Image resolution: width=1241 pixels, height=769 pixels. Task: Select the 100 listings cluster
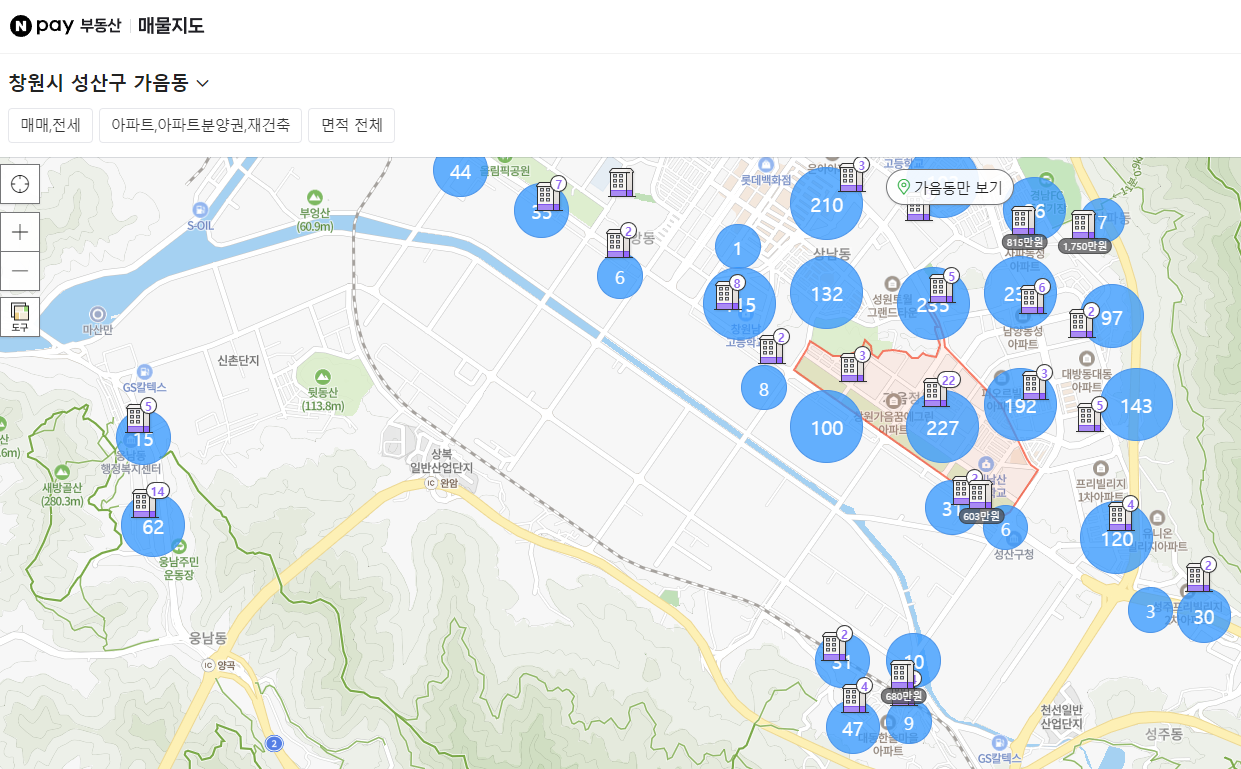827,428
